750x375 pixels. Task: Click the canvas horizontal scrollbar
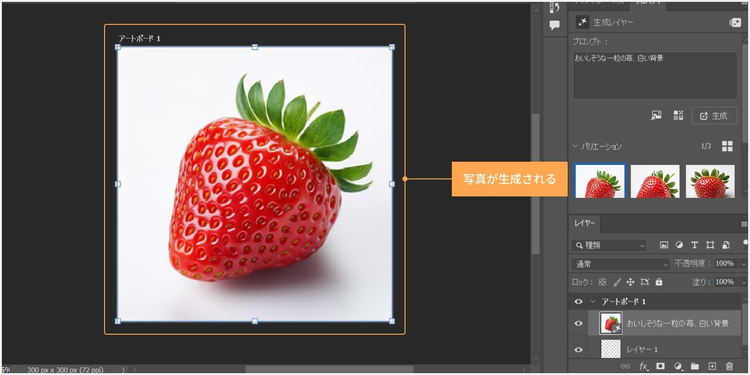pyautogui.click(x=329, y=370)
